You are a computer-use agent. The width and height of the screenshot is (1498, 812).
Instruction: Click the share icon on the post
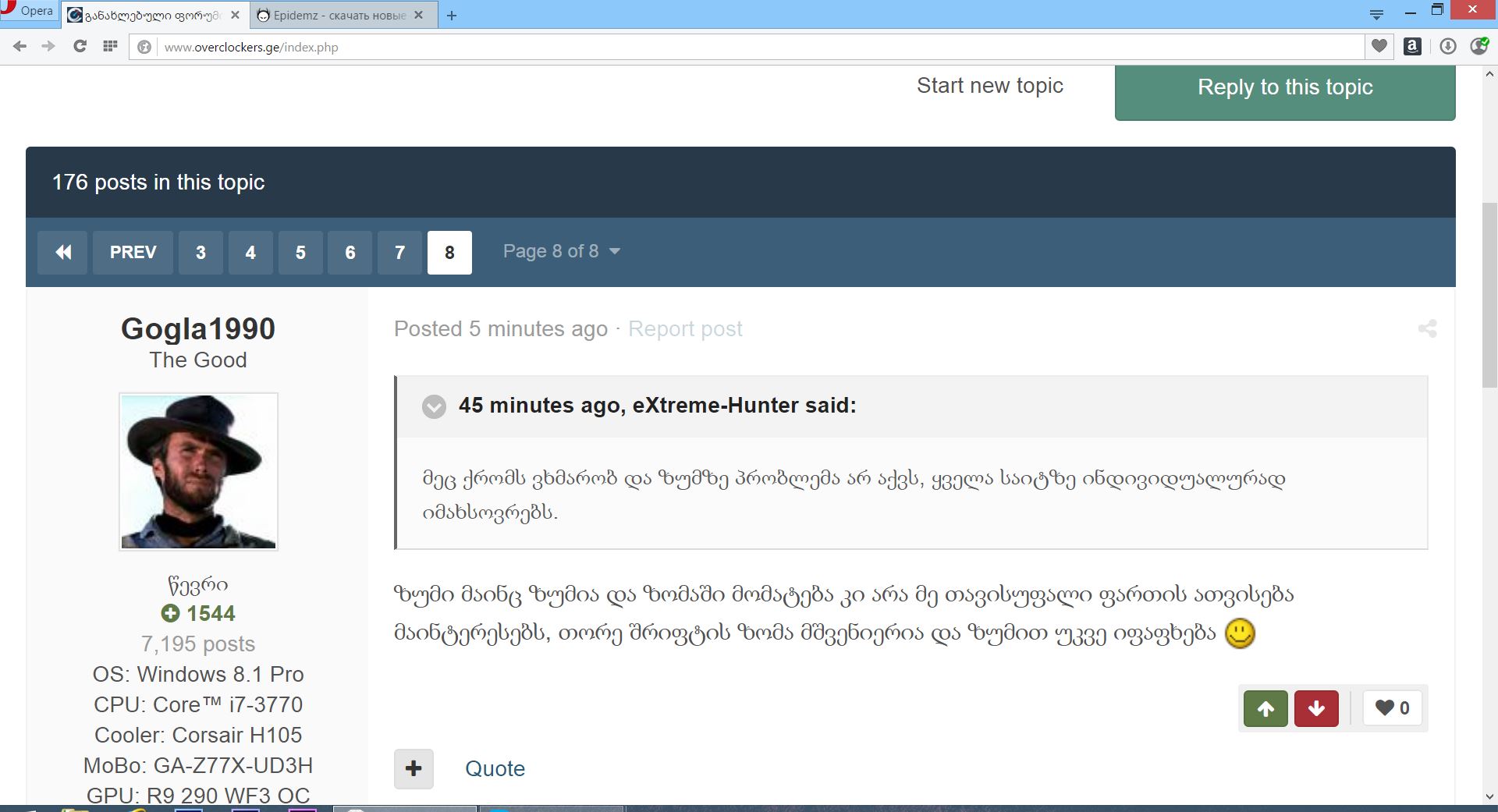pos(1427,329)
